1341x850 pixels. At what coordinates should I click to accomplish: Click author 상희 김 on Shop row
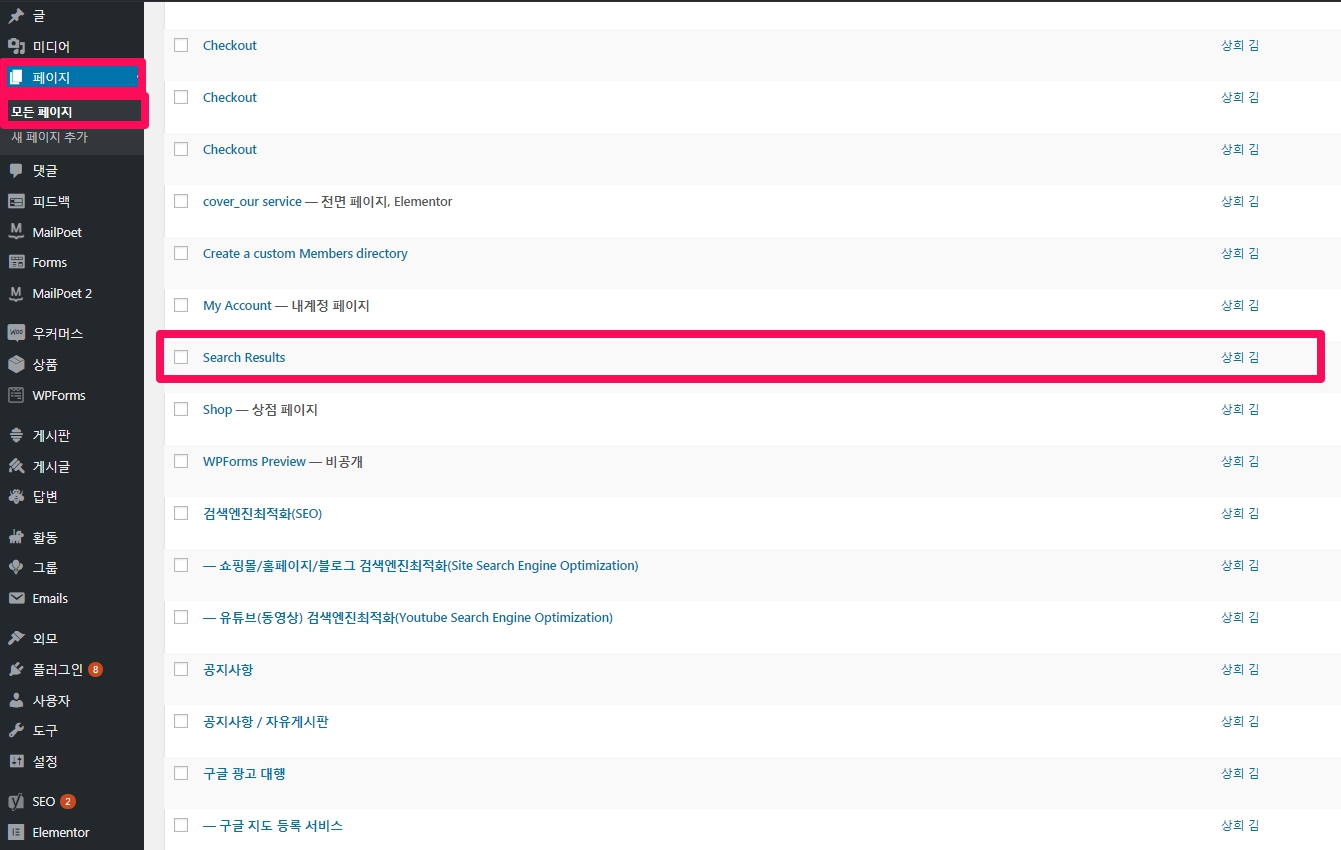tap(1239, 409)
